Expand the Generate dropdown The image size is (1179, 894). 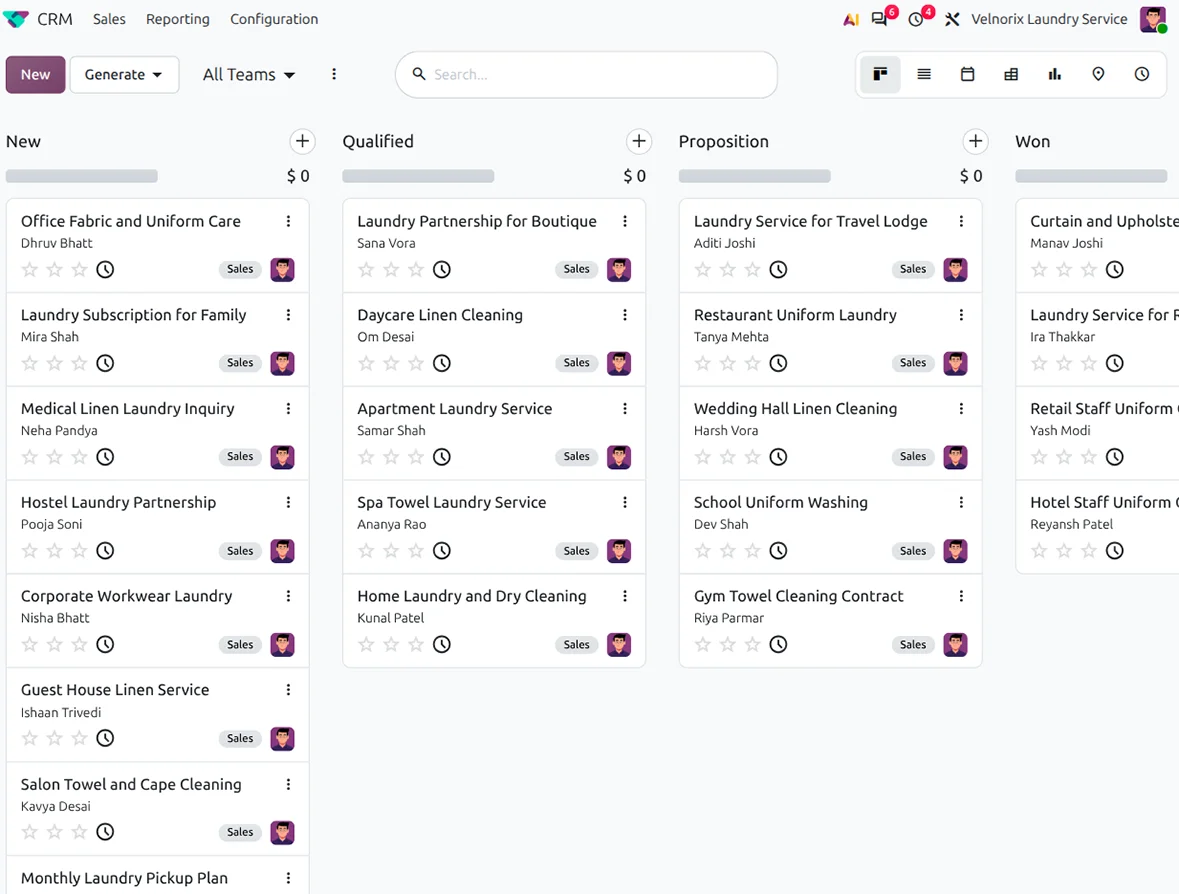(124, 74)
